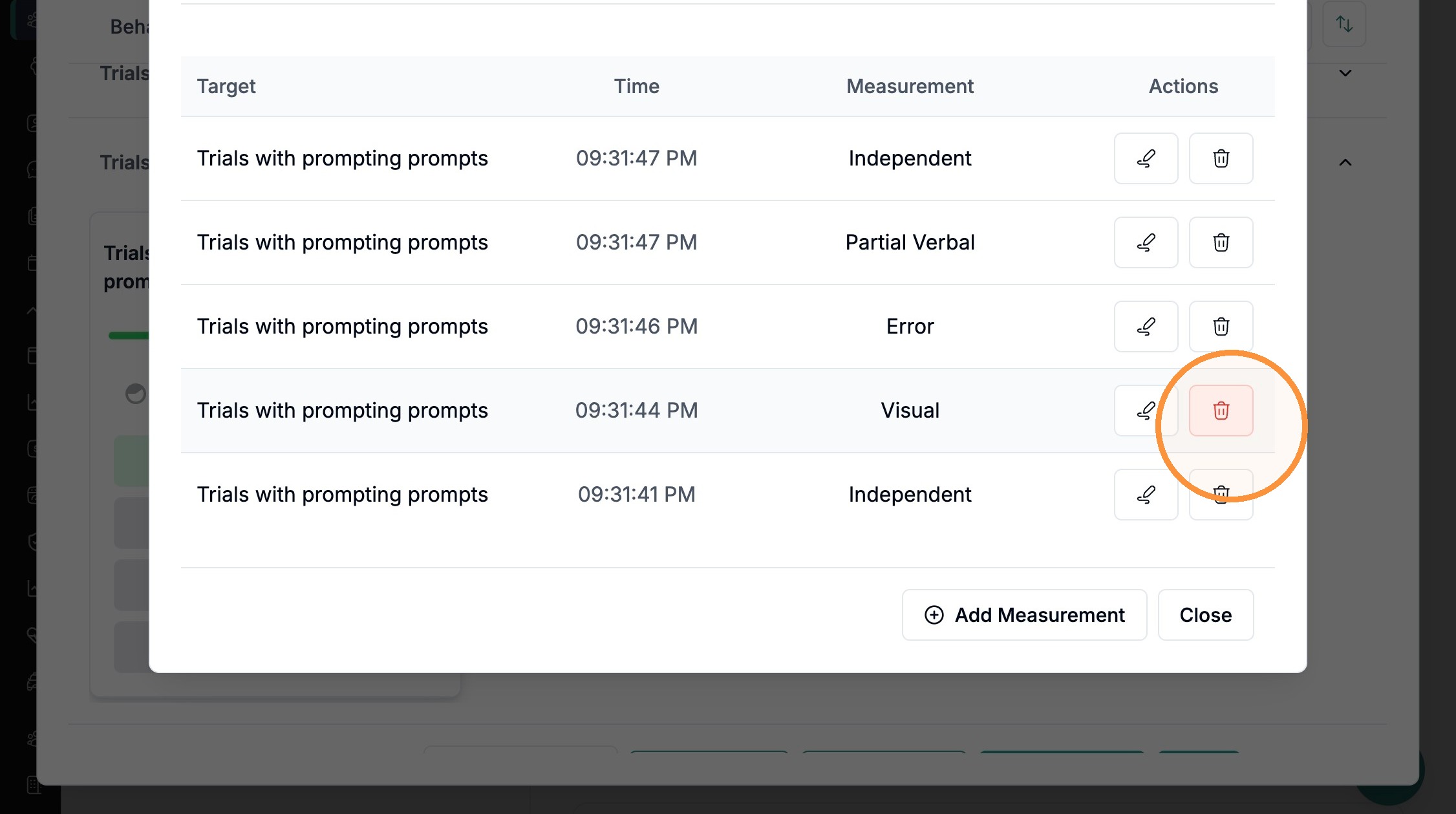Edit the 09:31:41 PM Independent measurement

1146,495
